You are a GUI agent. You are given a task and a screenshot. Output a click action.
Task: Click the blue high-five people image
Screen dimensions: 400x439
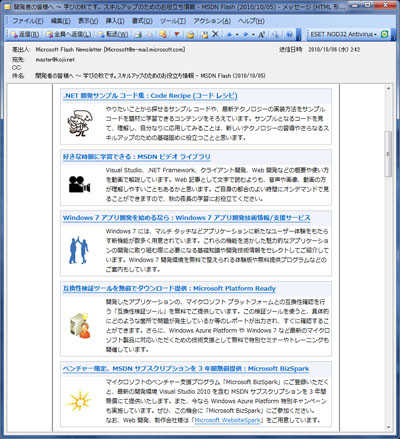coord(79,250)
